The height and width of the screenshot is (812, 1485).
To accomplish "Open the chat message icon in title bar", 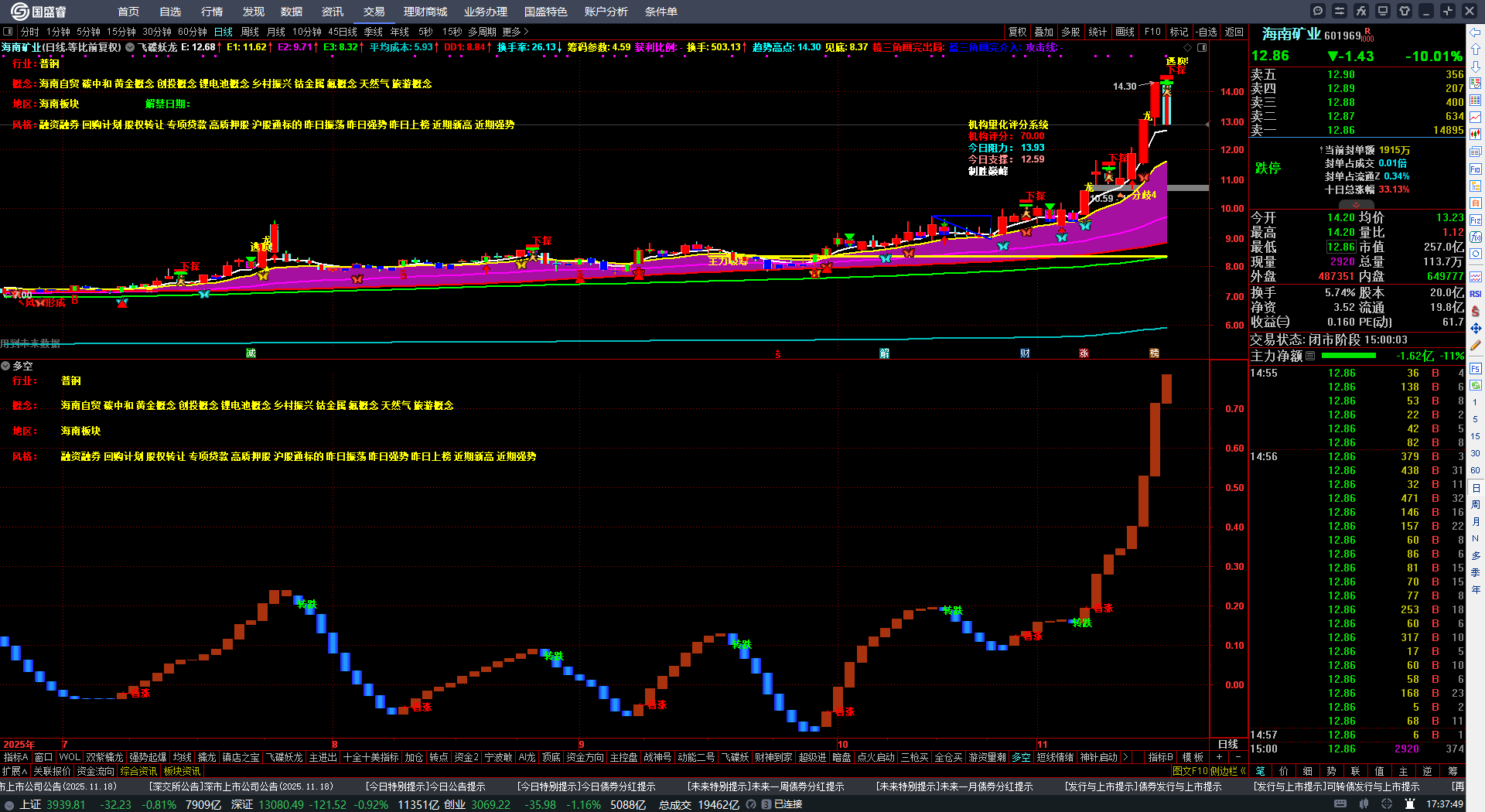I will [1318, 11].
